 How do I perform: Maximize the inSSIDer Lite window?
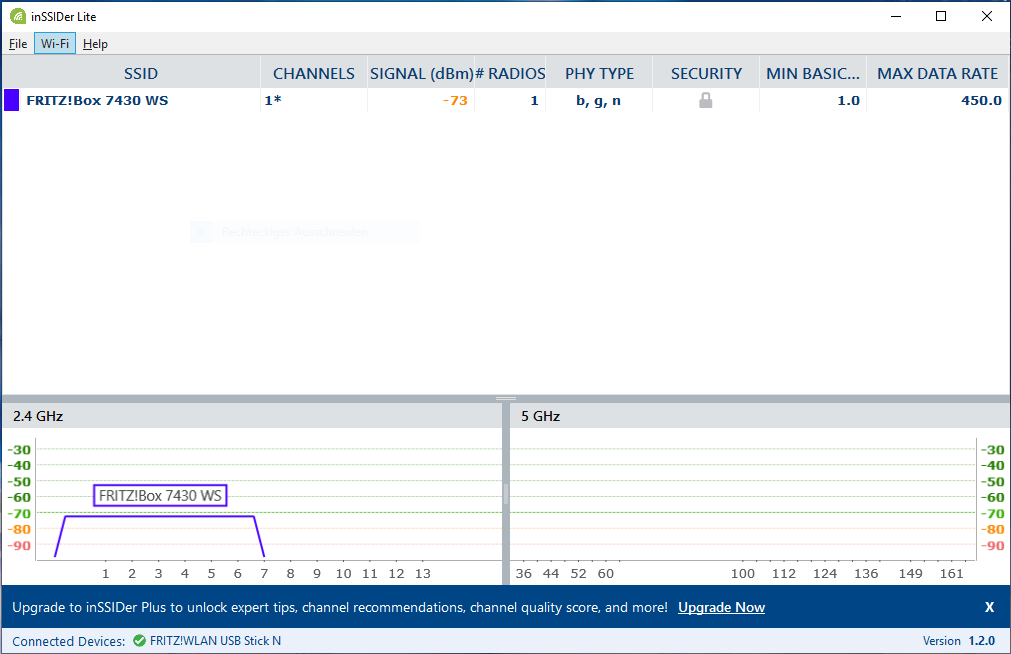pos(941,16)
